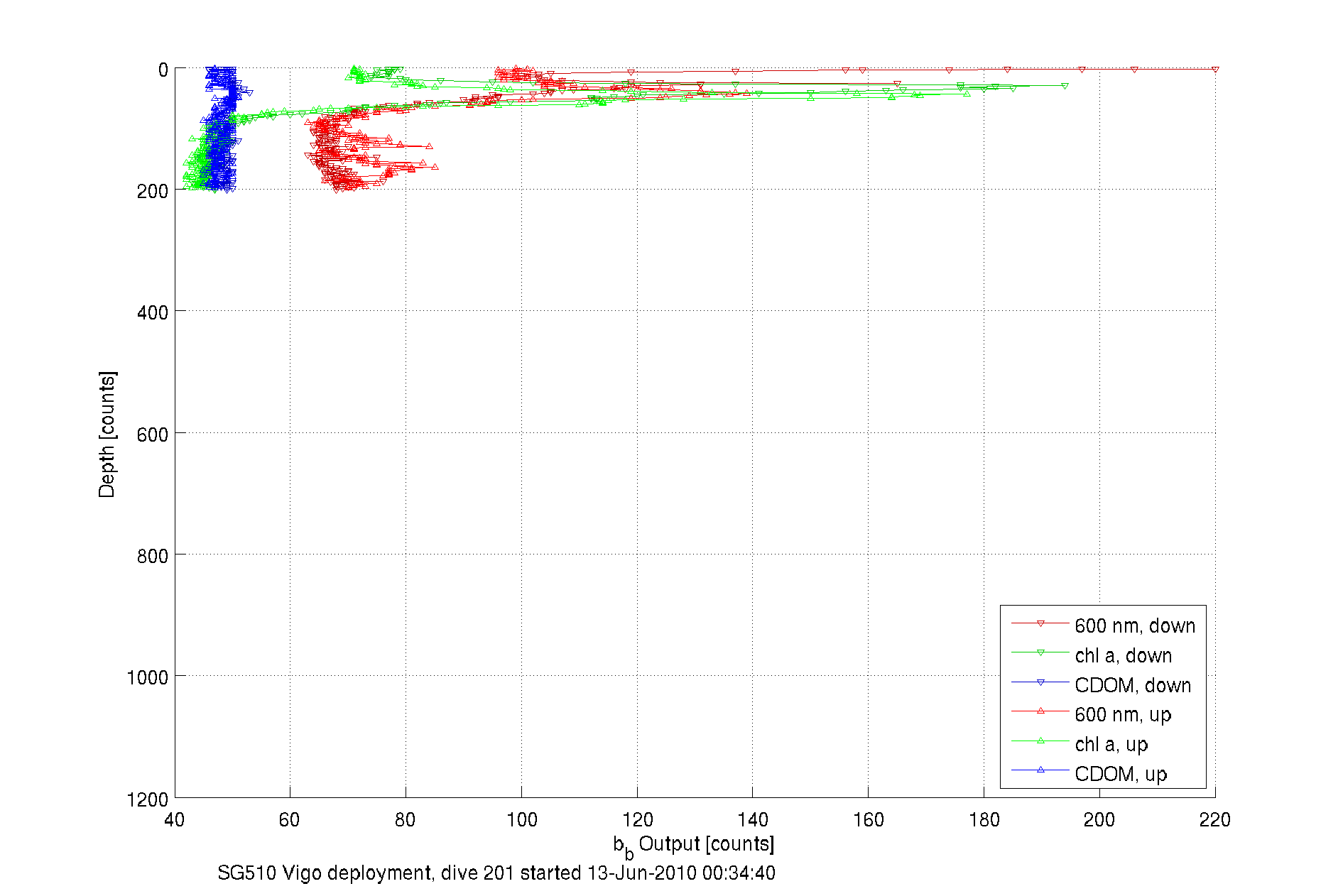Click x-axis tick label 80
1343x896 pixels.
pyautogui.click(x=406, y=820)
